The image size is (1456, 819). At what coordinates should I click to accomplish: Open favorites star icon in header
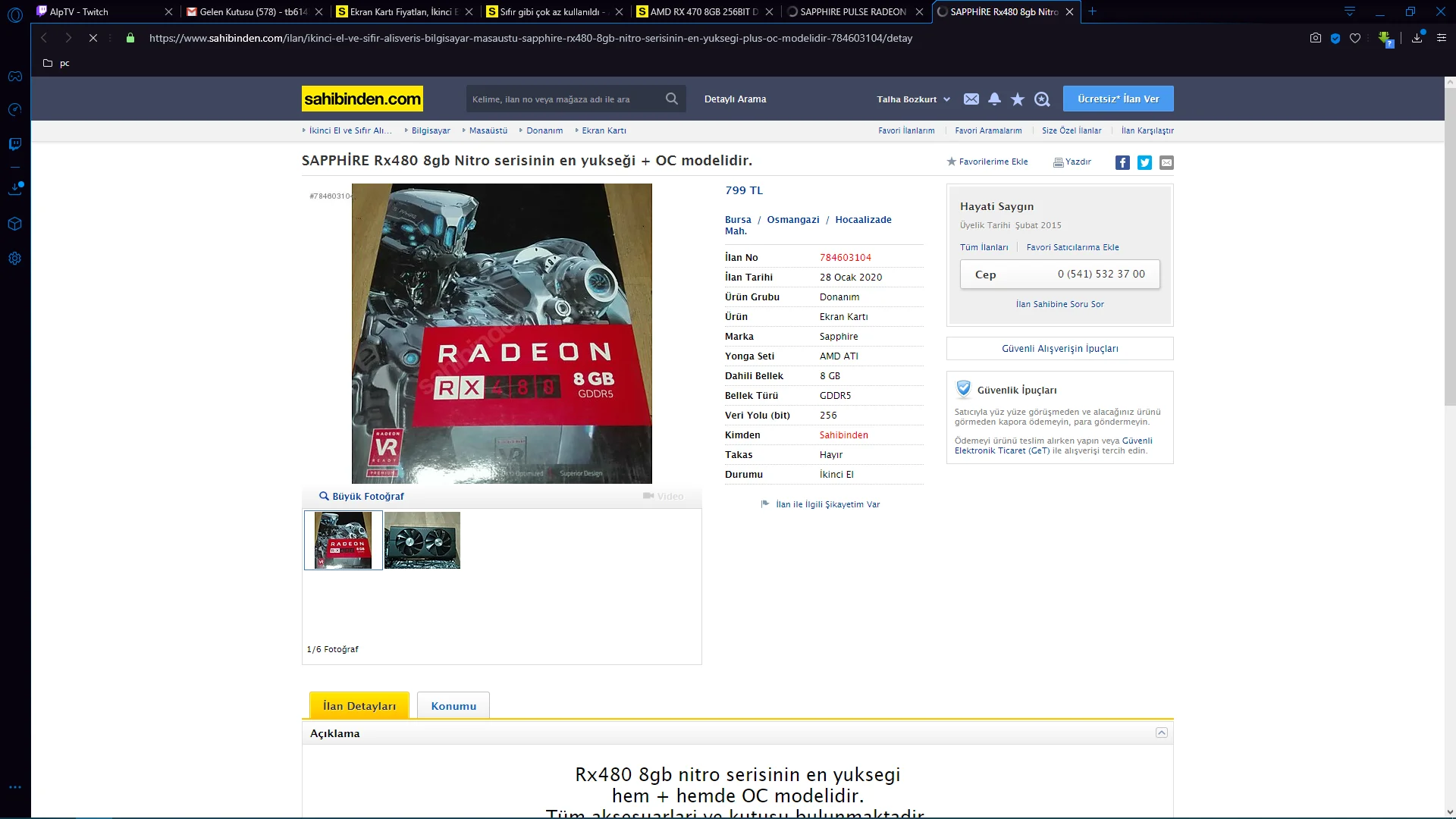coord(1018,99)
